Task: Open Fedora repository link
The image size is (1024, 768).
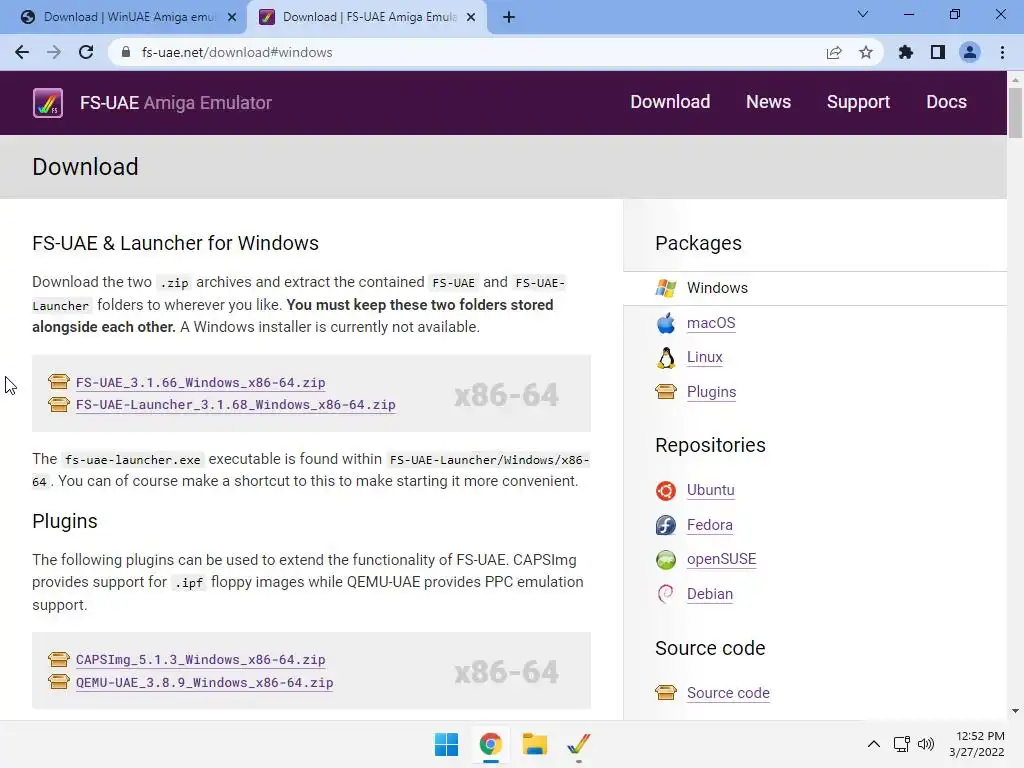Action: [x=710, y=525]
